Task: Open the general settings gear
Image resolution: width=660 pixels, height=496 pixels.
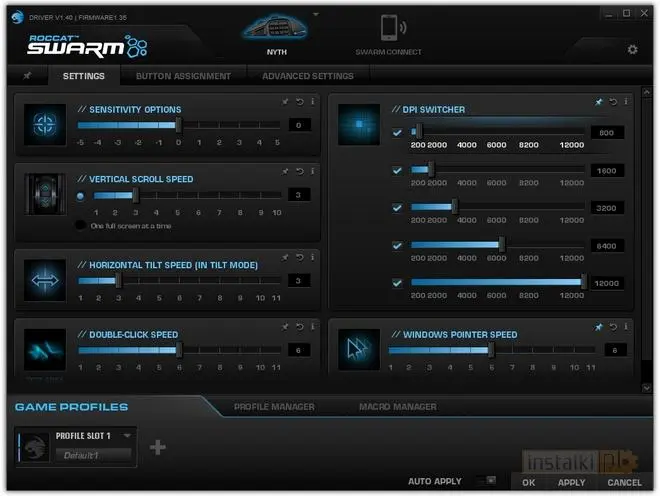Action: point(632,49)
